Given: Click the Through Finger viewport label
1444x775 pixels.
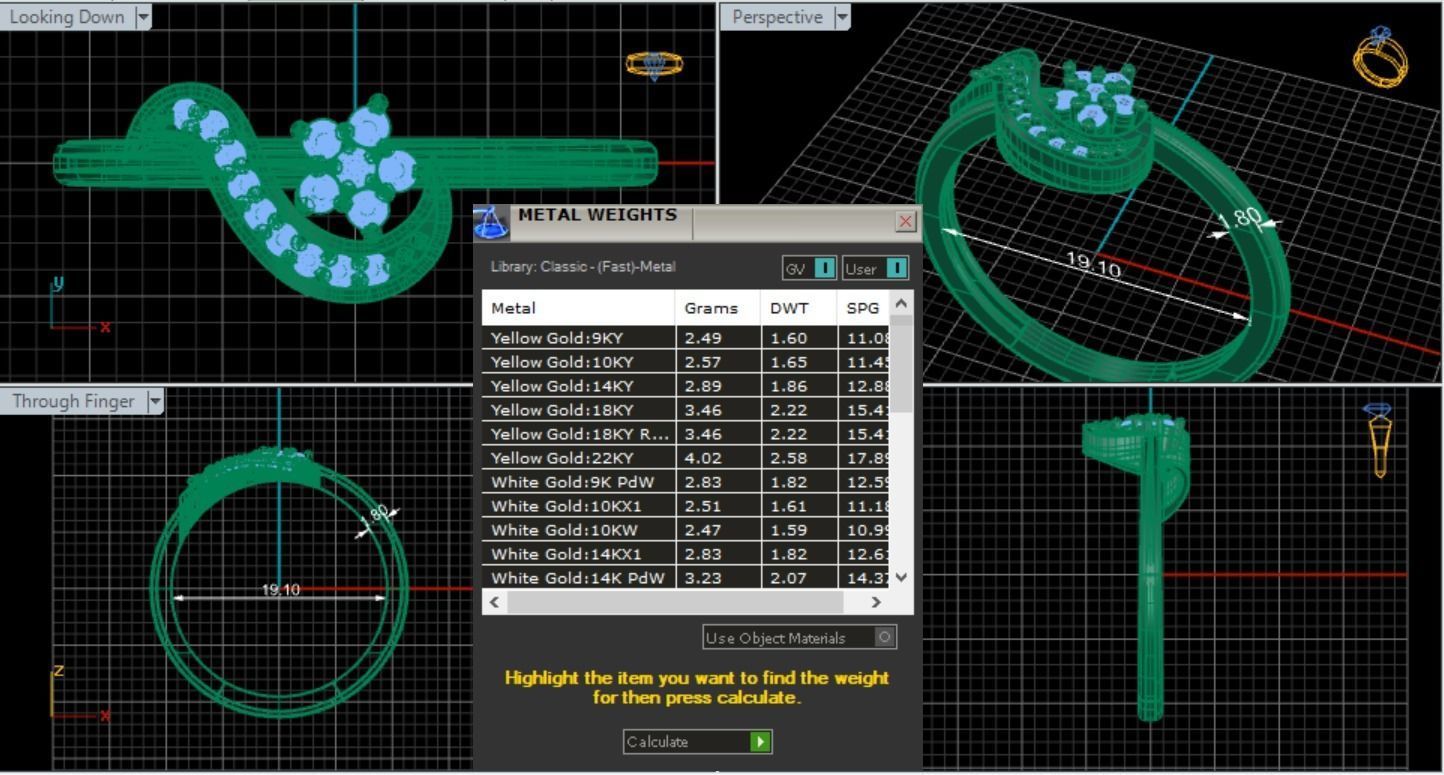Looking at the screenshot, I should [x=73, y=401].
